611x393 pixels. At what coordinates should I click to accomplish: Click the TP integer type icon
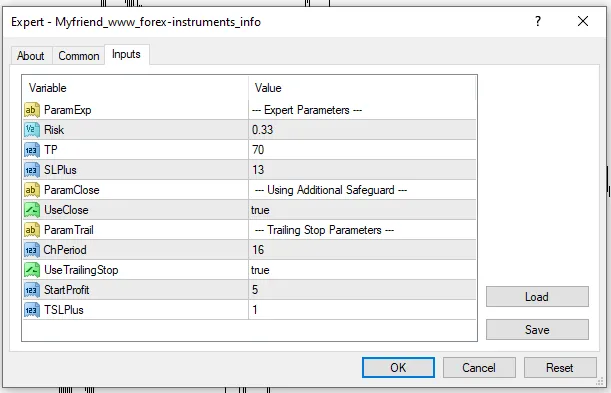[32, 150]
